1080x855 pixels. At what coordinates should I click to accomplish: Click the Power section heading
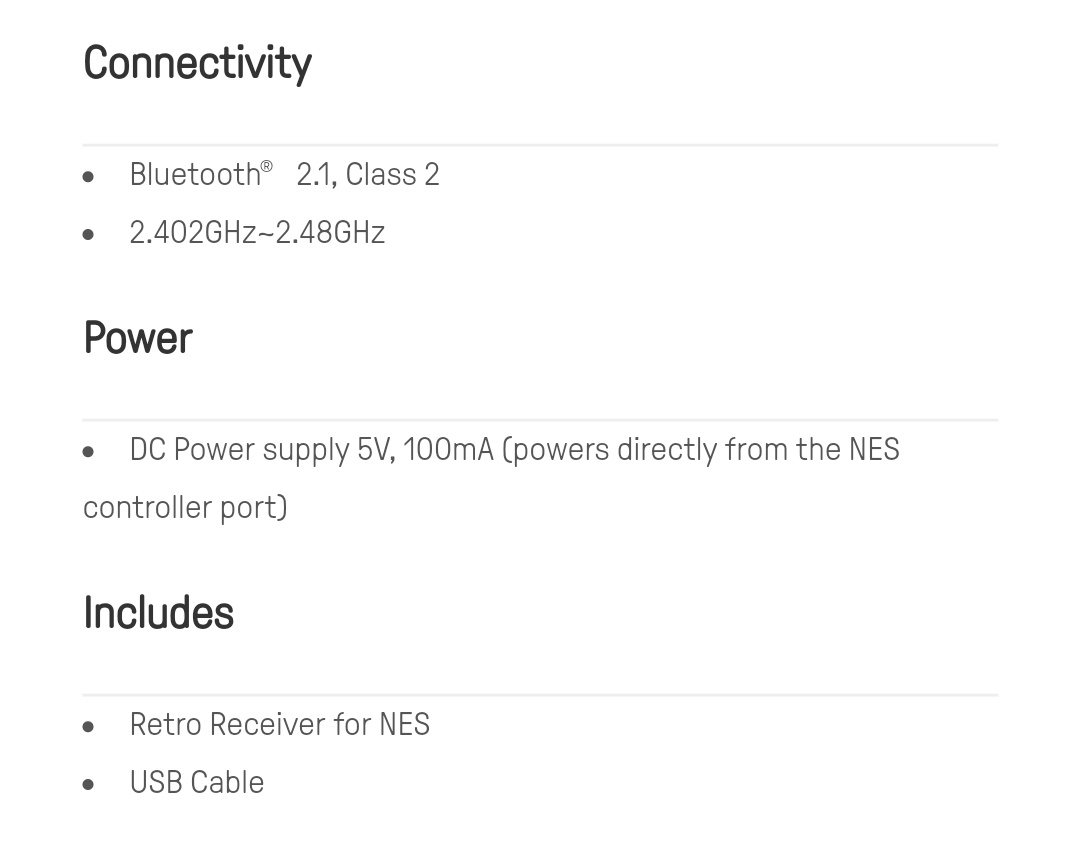138,338
